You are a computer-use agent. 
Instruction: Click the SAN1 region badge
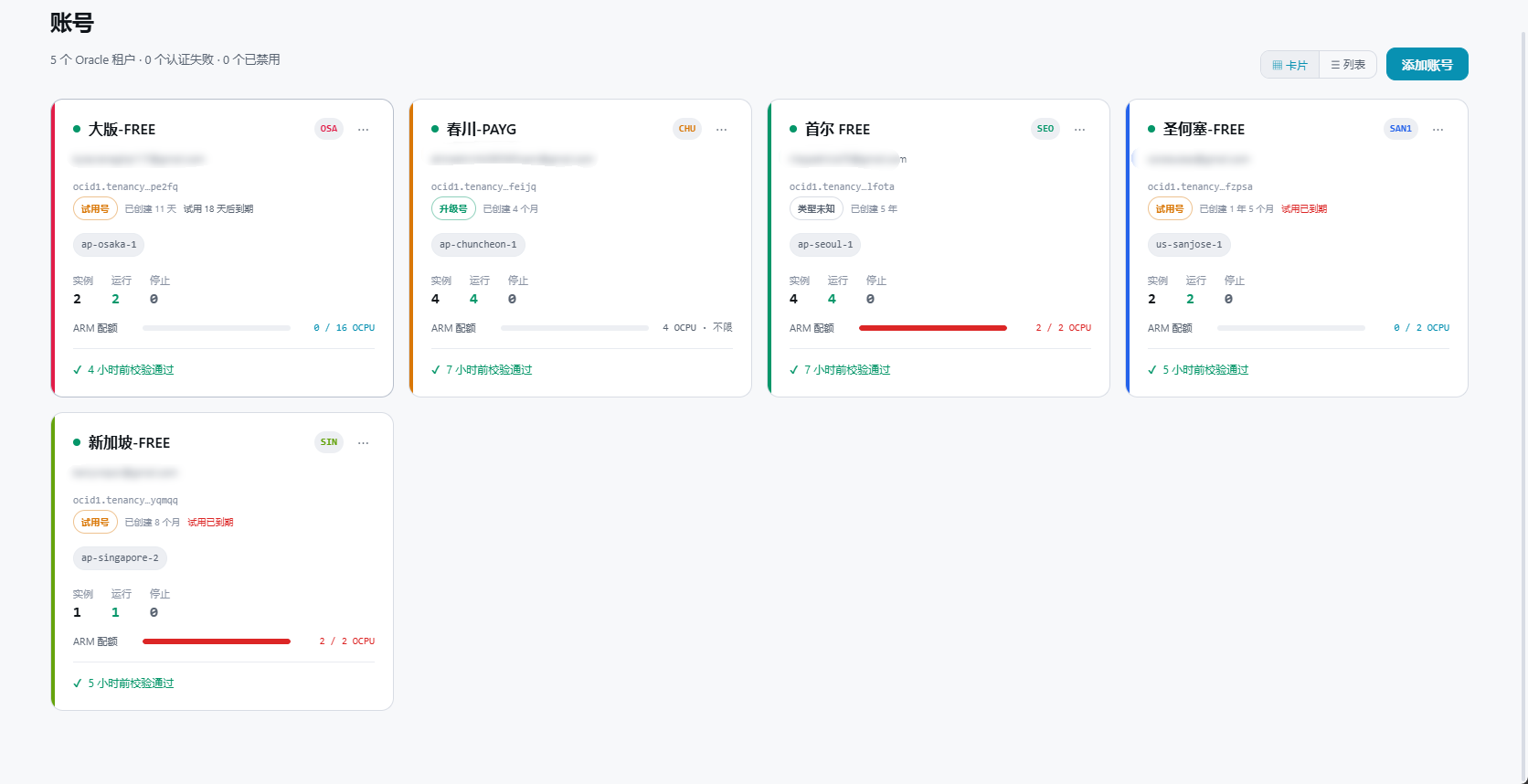point(1401,129)
